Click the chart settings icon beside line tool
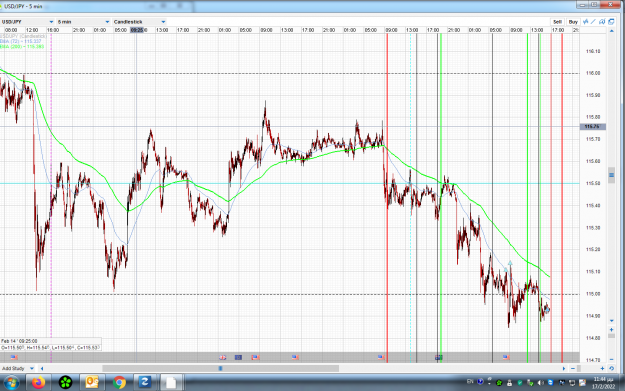This screenshot has width=625, height=391. click(602, 22)
